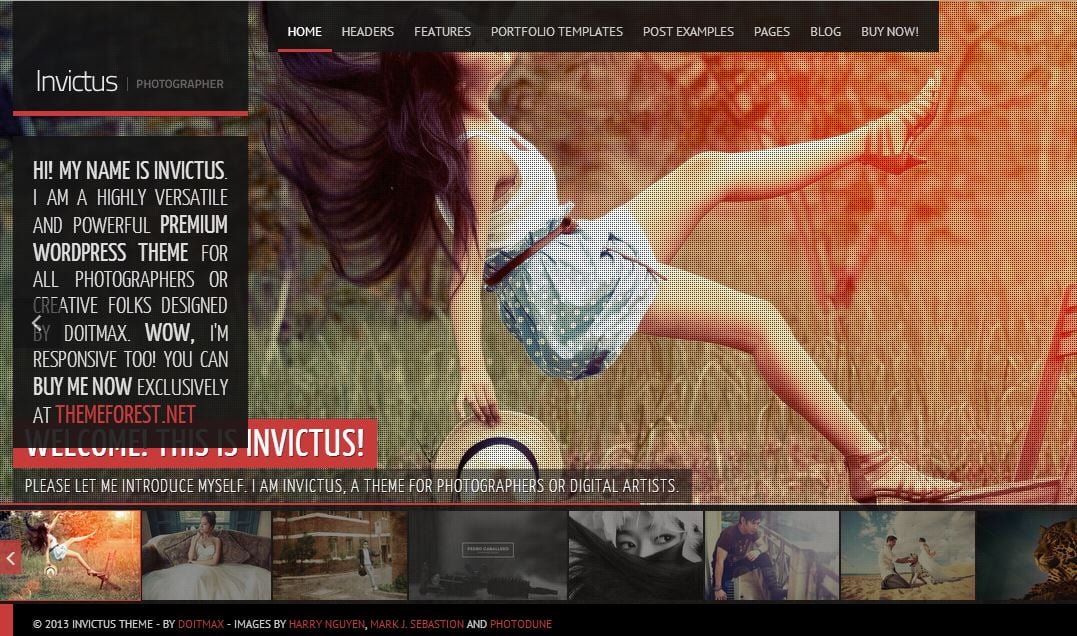Follow the THEMEFOREST.NET link
This screenshot has width=1077, height=636.
(125, 415)
